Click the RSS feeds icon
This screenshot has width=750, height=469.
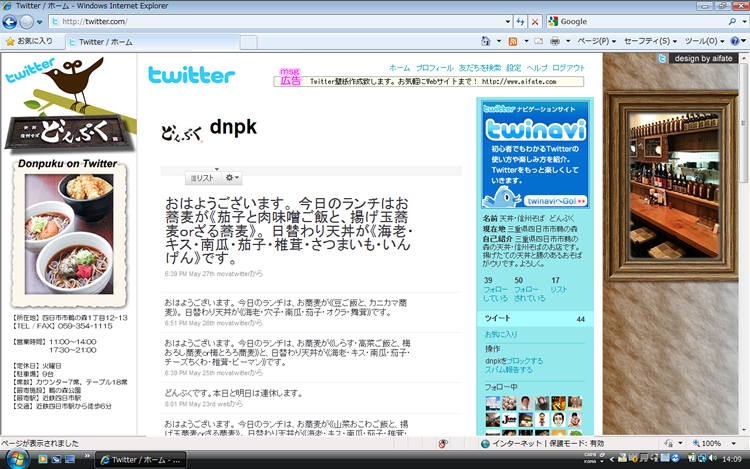[x=513, y=41]
